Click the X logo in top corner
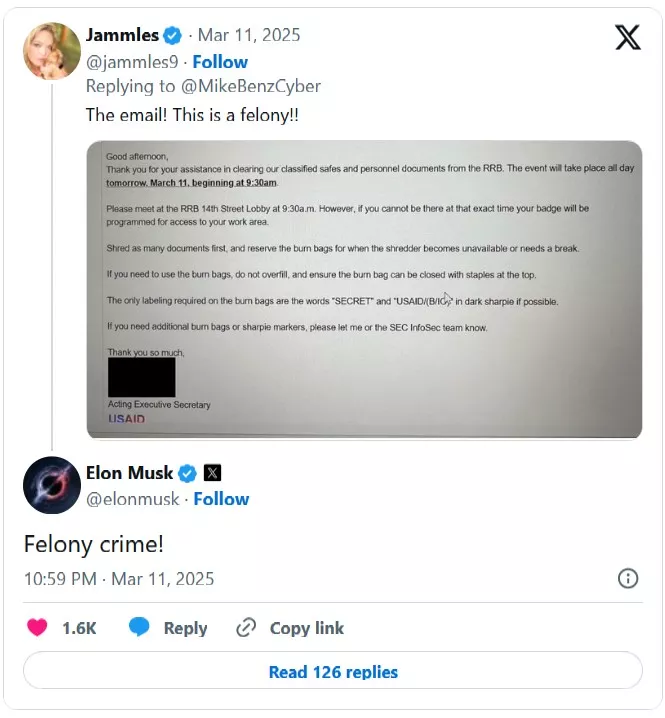The image size is (665, 718). pos(627,38)
